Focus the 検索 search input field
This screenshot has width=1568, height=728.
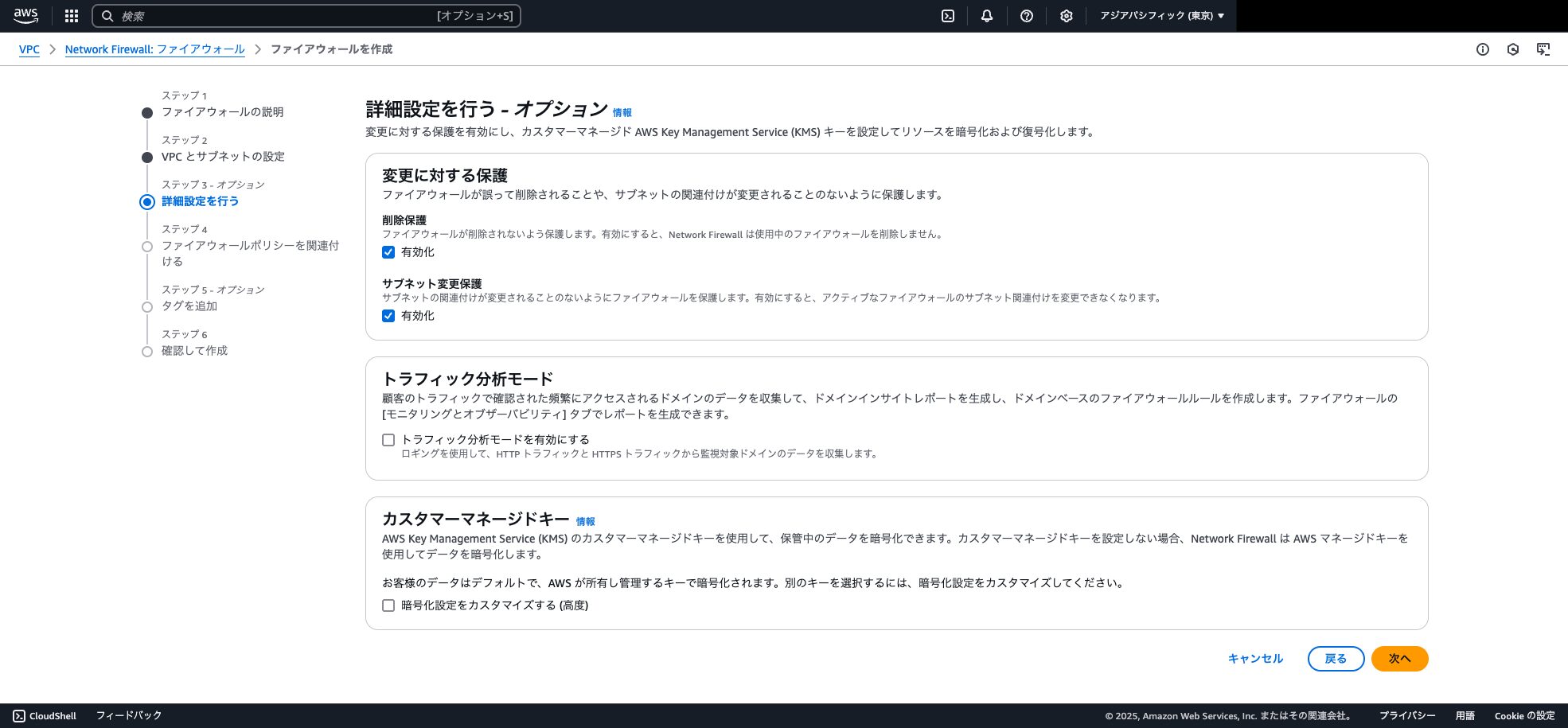click(x=306, y=16)
